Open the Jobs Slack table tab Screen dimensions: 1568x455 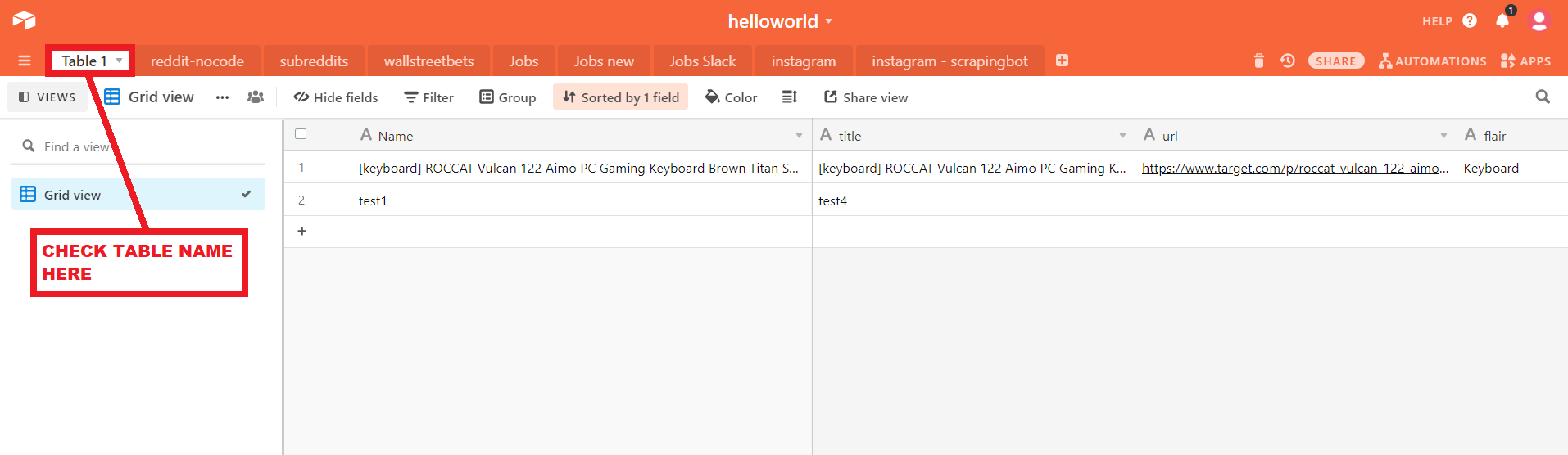(702, 61)
